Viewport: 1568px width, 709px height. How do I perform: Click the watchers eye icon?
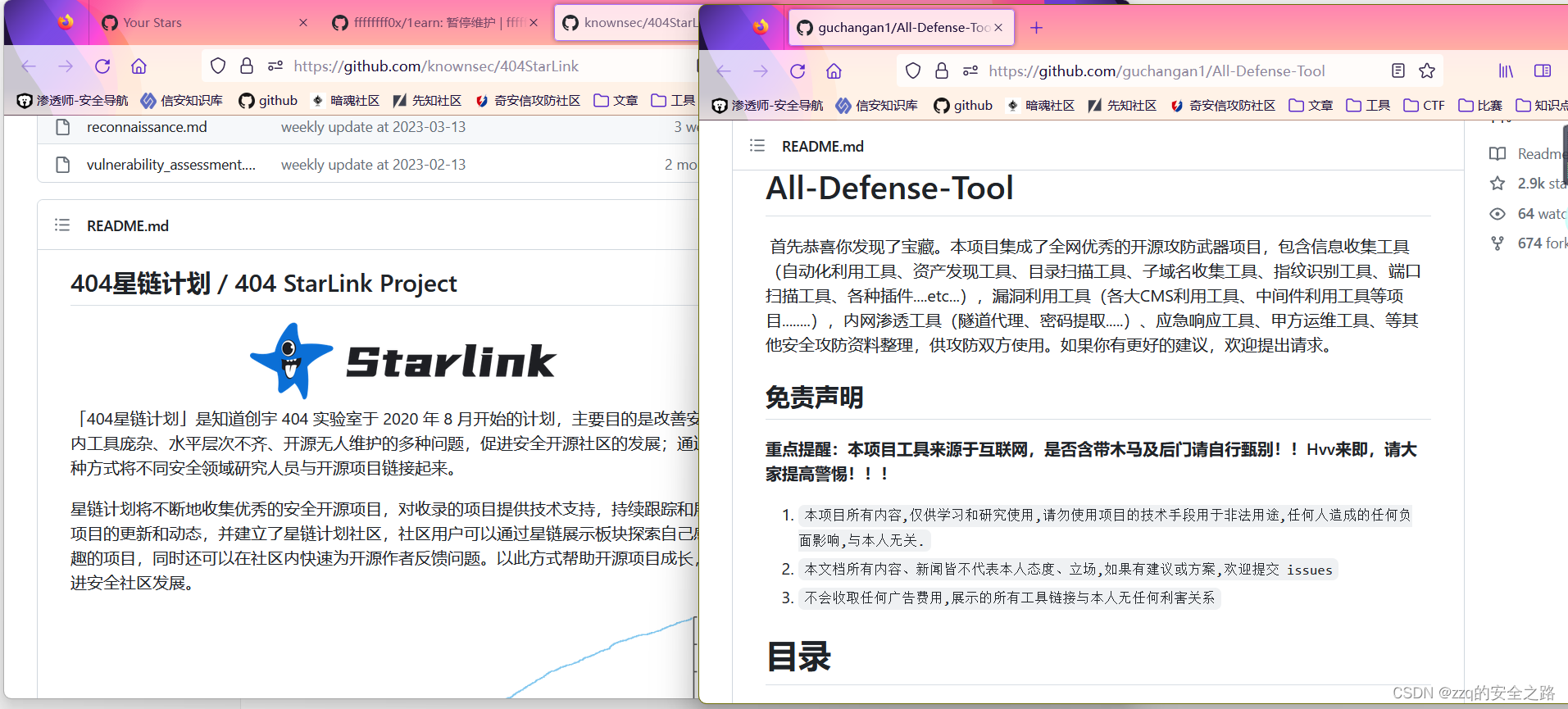pos(1498,214)
